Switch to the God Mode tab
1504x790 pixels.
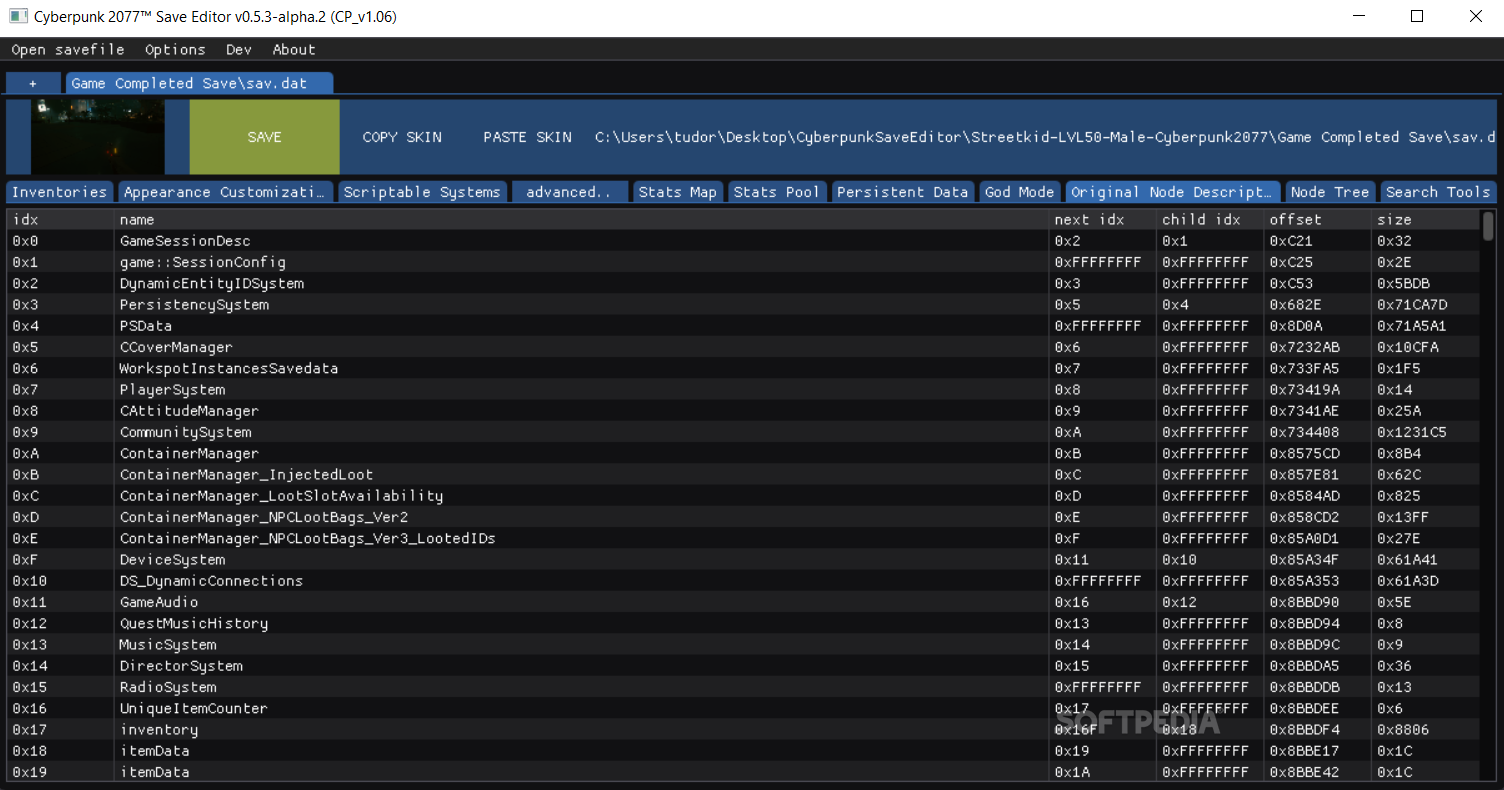click(x=1020, y=192)
